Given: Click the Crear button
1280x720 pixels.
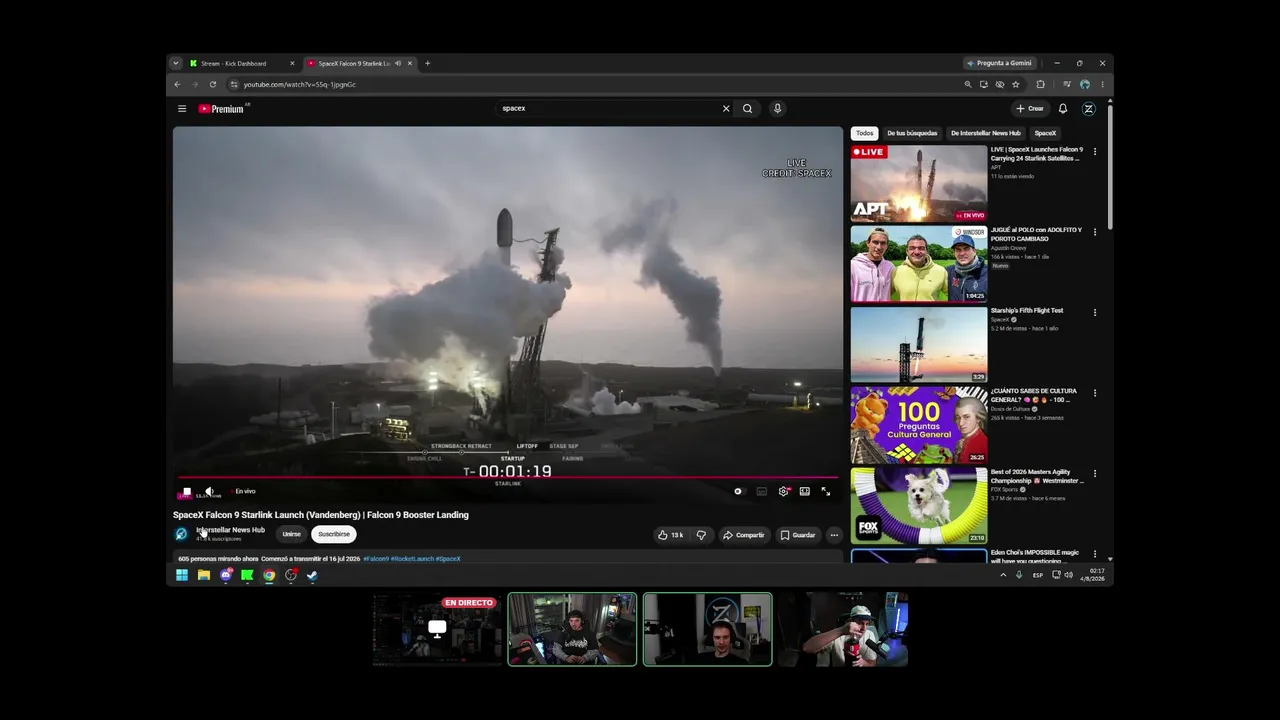Looking at the screenshot, I should tap(1030, 109).
